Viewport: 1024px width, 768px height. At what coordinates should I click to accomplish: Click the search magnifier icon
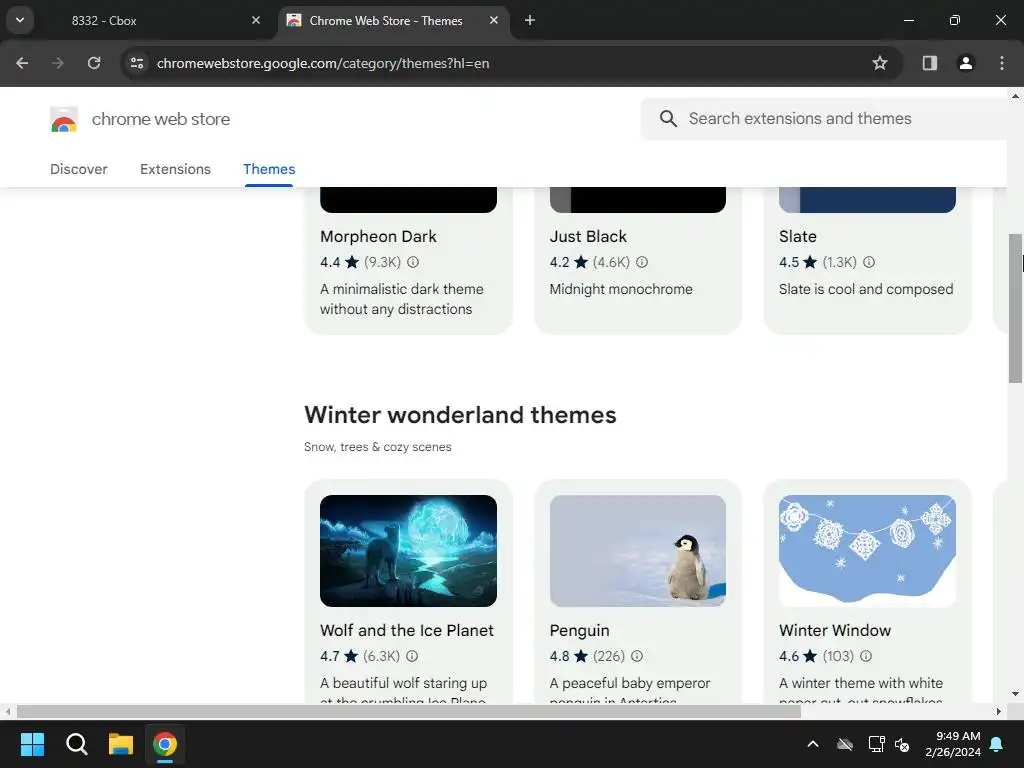pyautogui.click(x=668, y=119)
